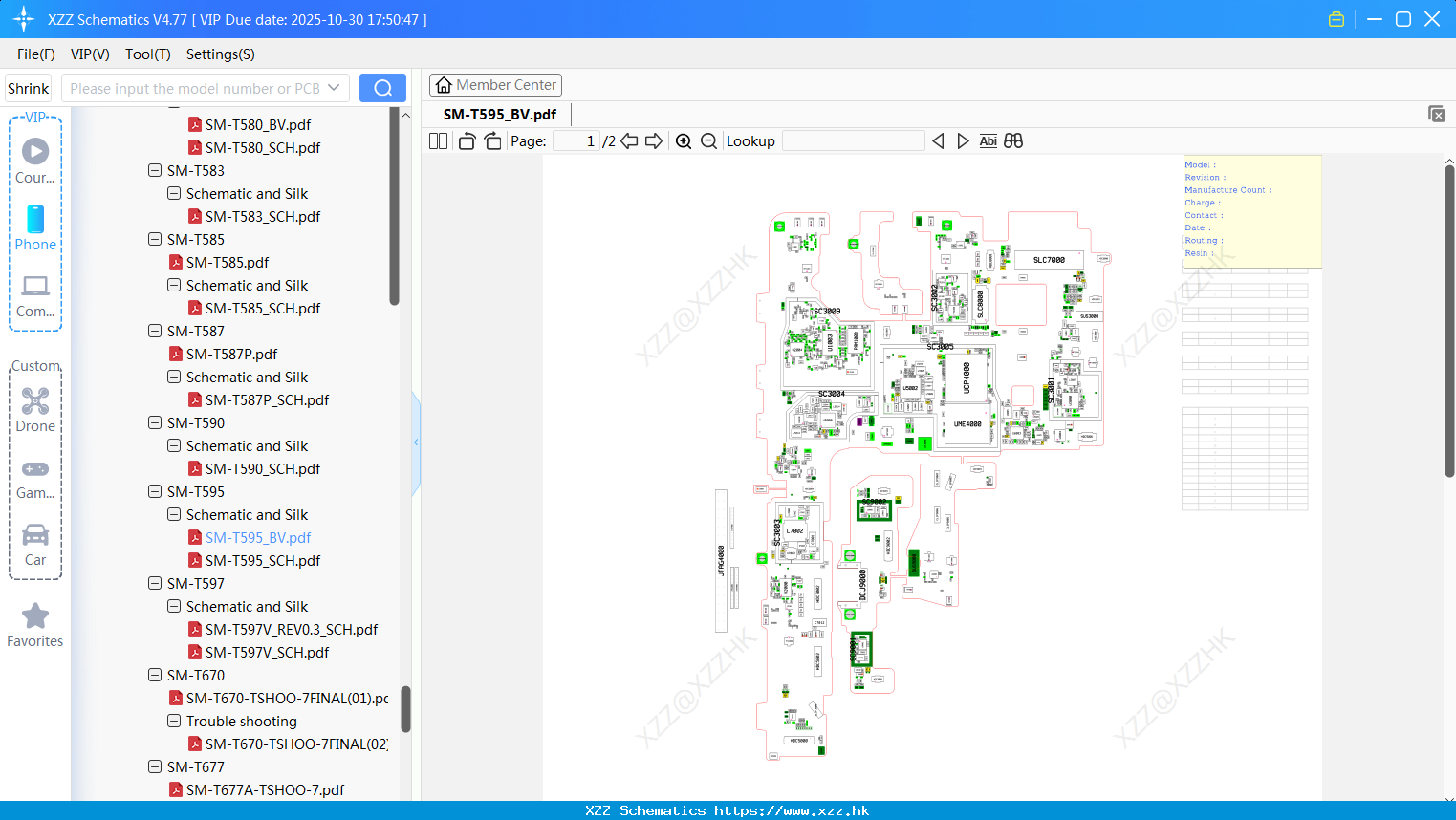This screenshot has width=1456, height=820.
Task: Open the Settings(S) menu
Action: (x=221, y=54)
